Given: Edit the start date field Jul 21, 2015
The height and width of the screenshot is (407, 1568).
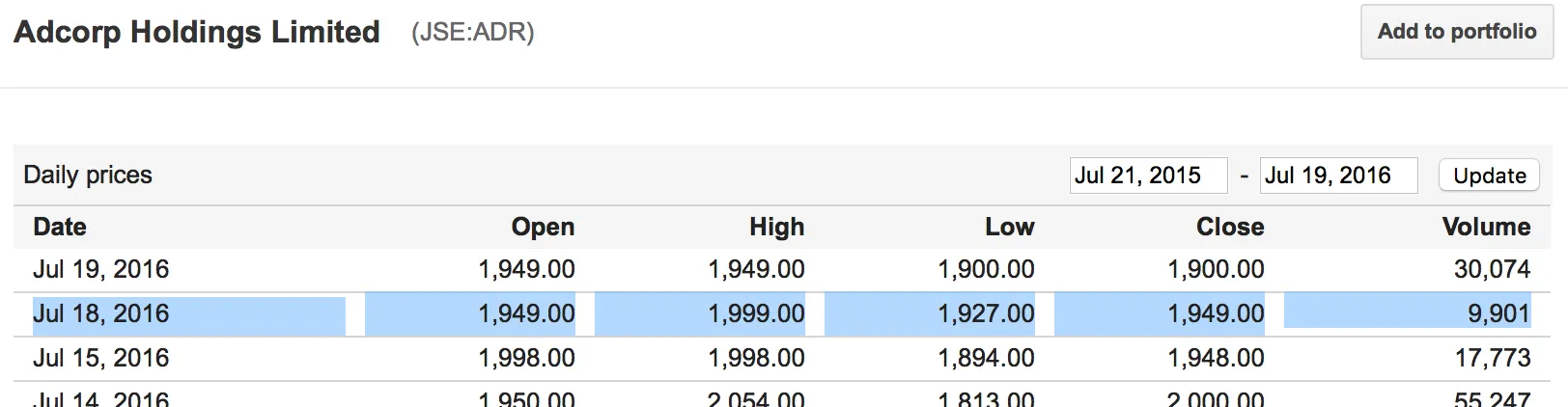Looking at the screenshot, I should click(x=1148, y=176).
